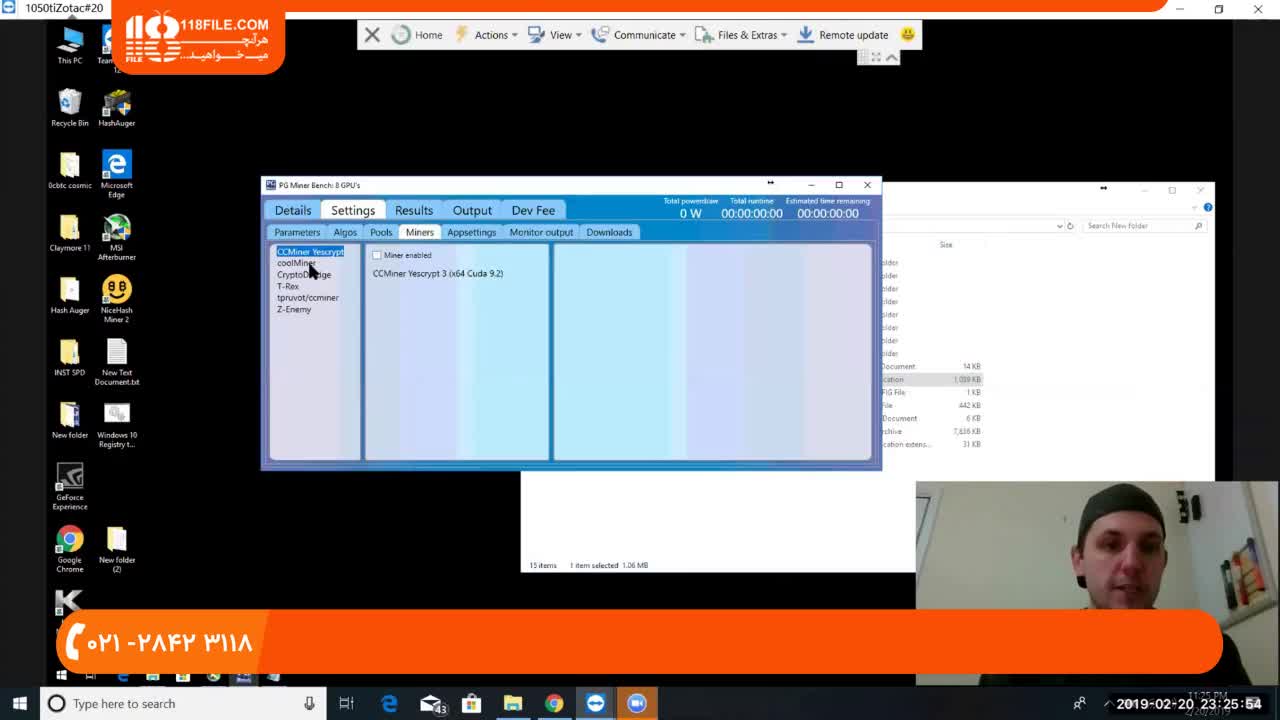
Task: Enable the 'Miner enabled' checkbox
Action: [377, 255]
